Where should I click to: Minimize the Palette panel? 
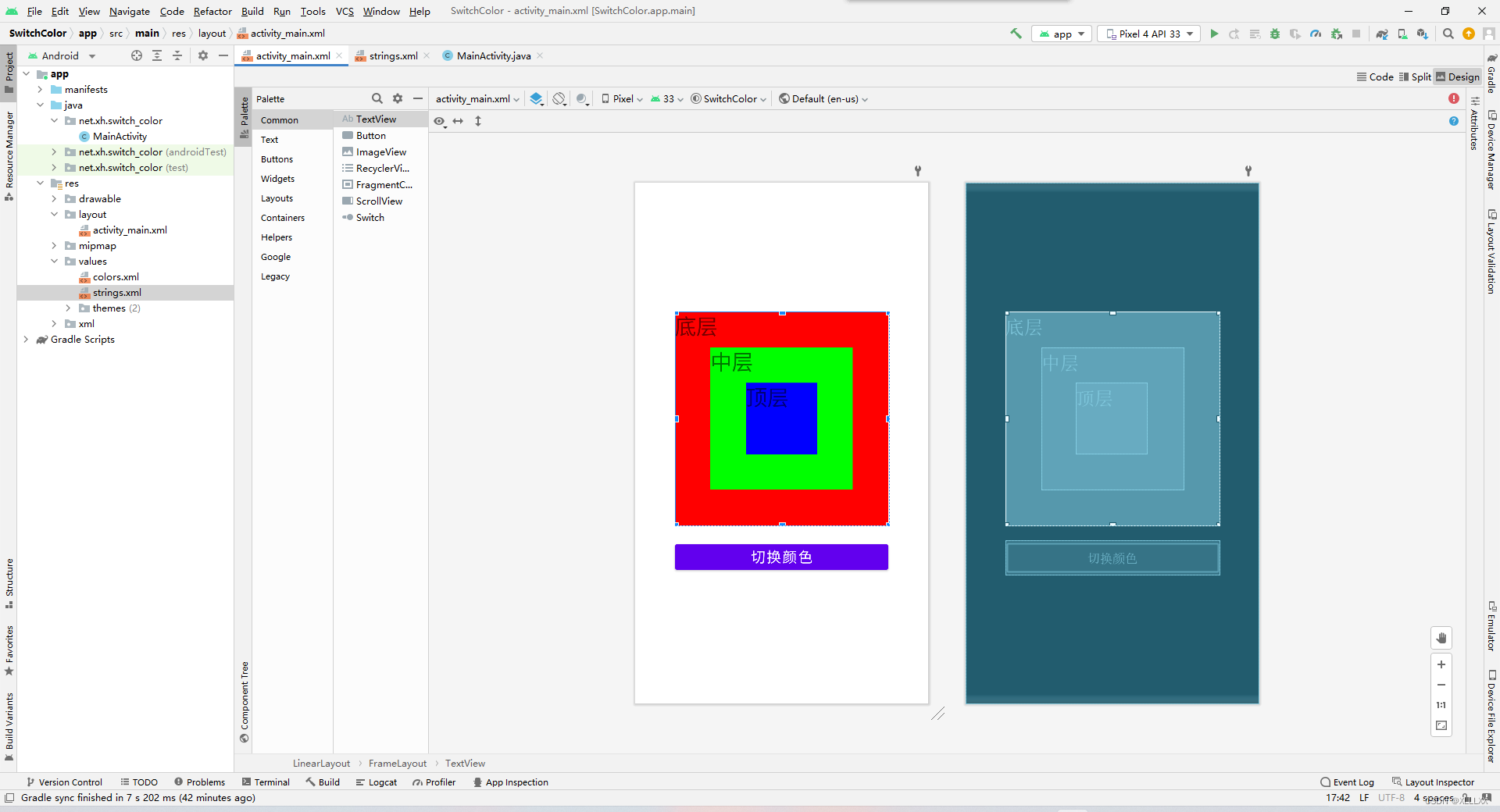click(x=418, y=98)
